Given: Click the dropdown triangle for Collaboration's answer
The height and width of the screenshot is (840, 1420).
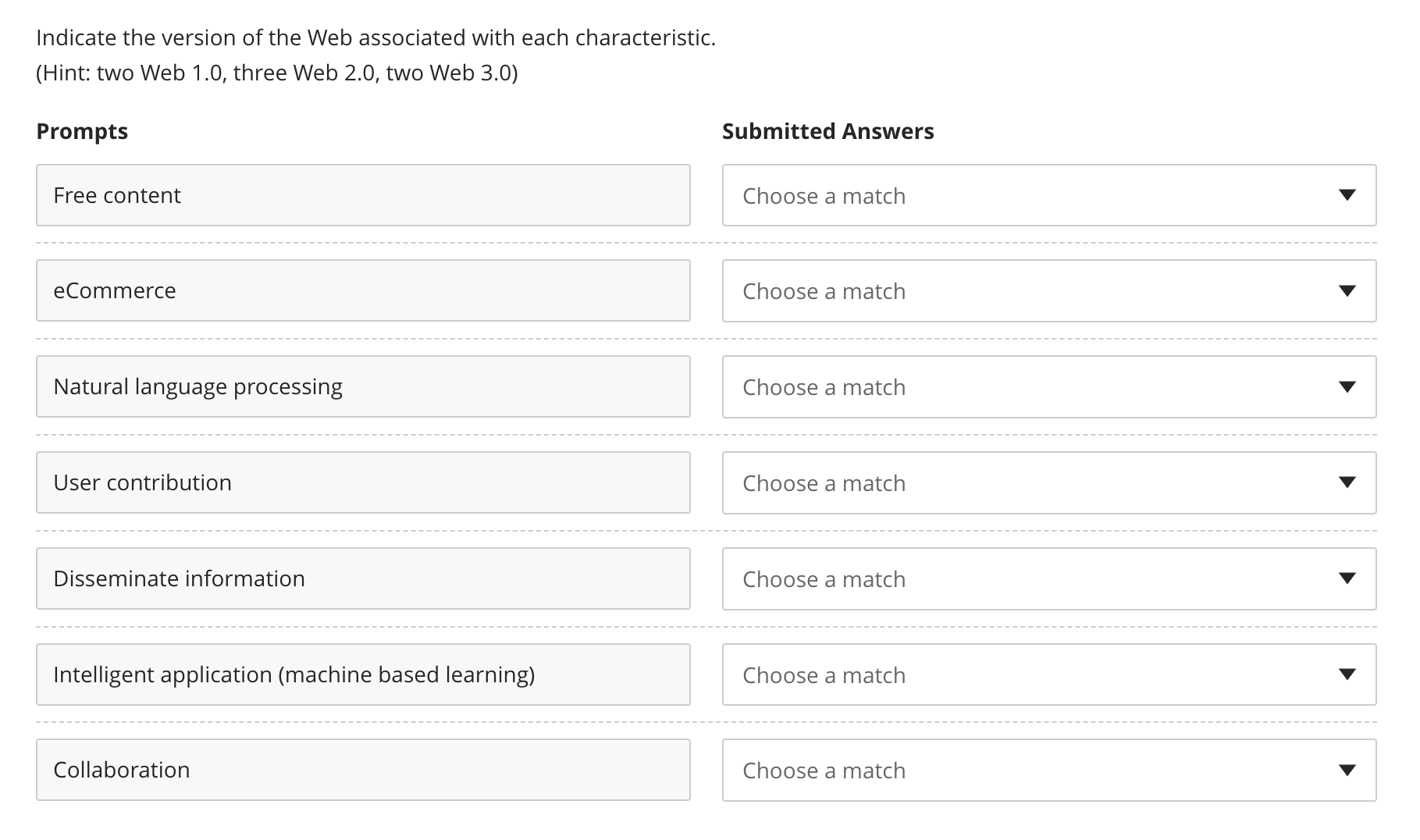Looking at the screenshot, I should coord(1348,771).
